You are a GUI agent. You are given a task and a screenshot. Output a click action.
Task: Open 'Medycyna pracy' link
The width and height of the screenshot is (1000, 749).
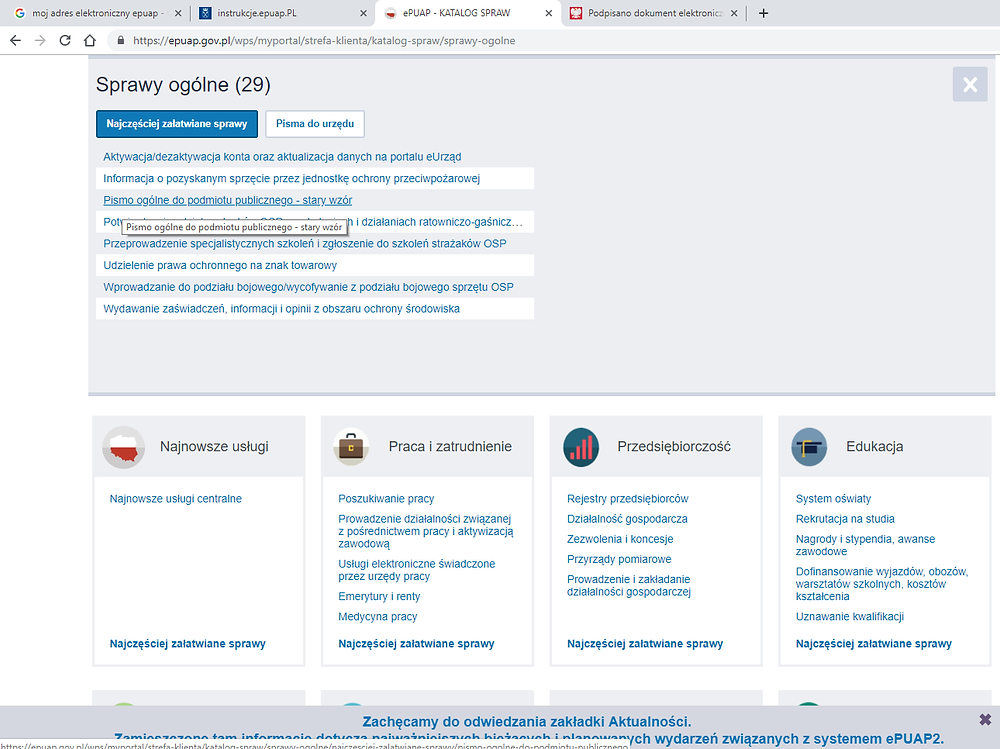click(x=378, y=617)
